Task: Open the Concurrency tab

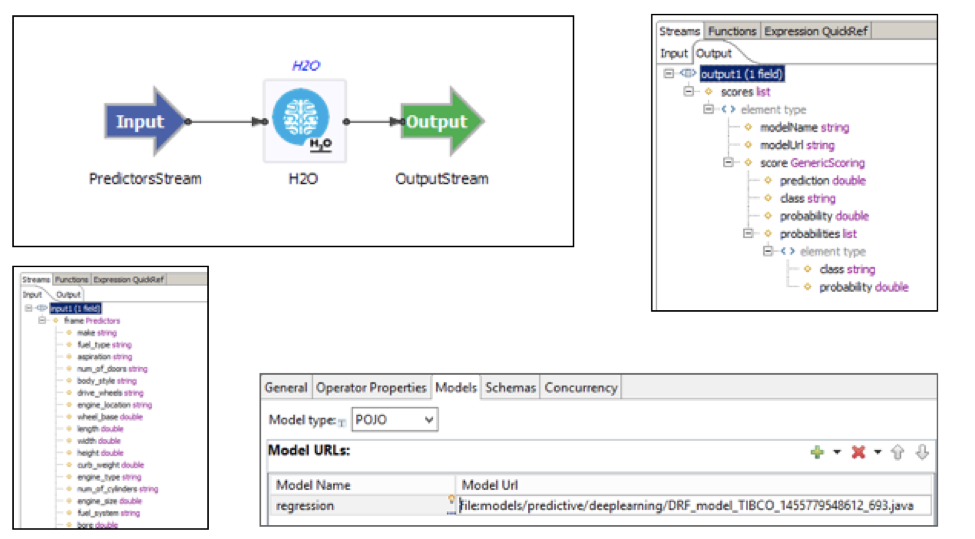Action: [581, 387]
